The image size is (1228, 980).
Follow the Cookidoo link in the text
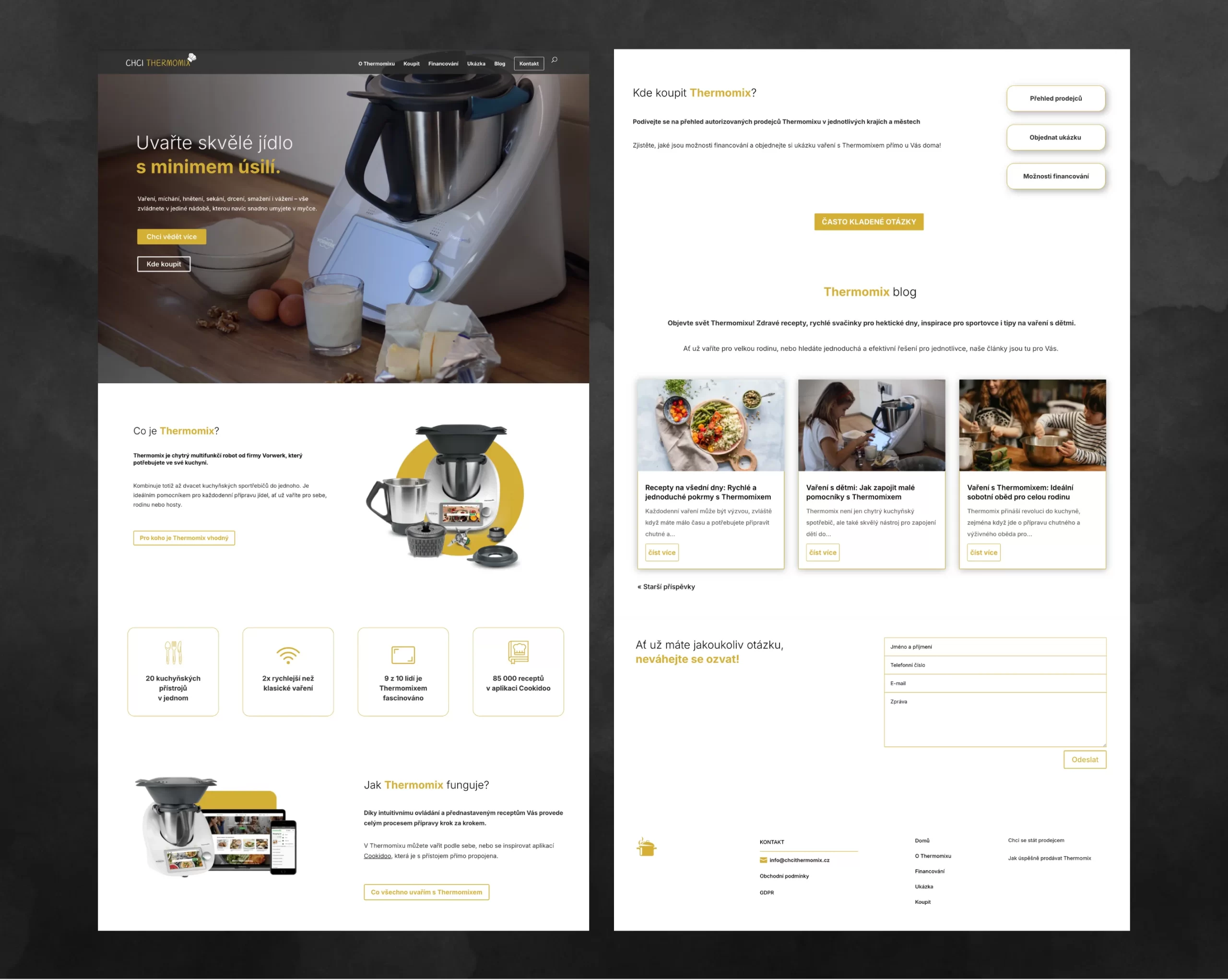378,855
